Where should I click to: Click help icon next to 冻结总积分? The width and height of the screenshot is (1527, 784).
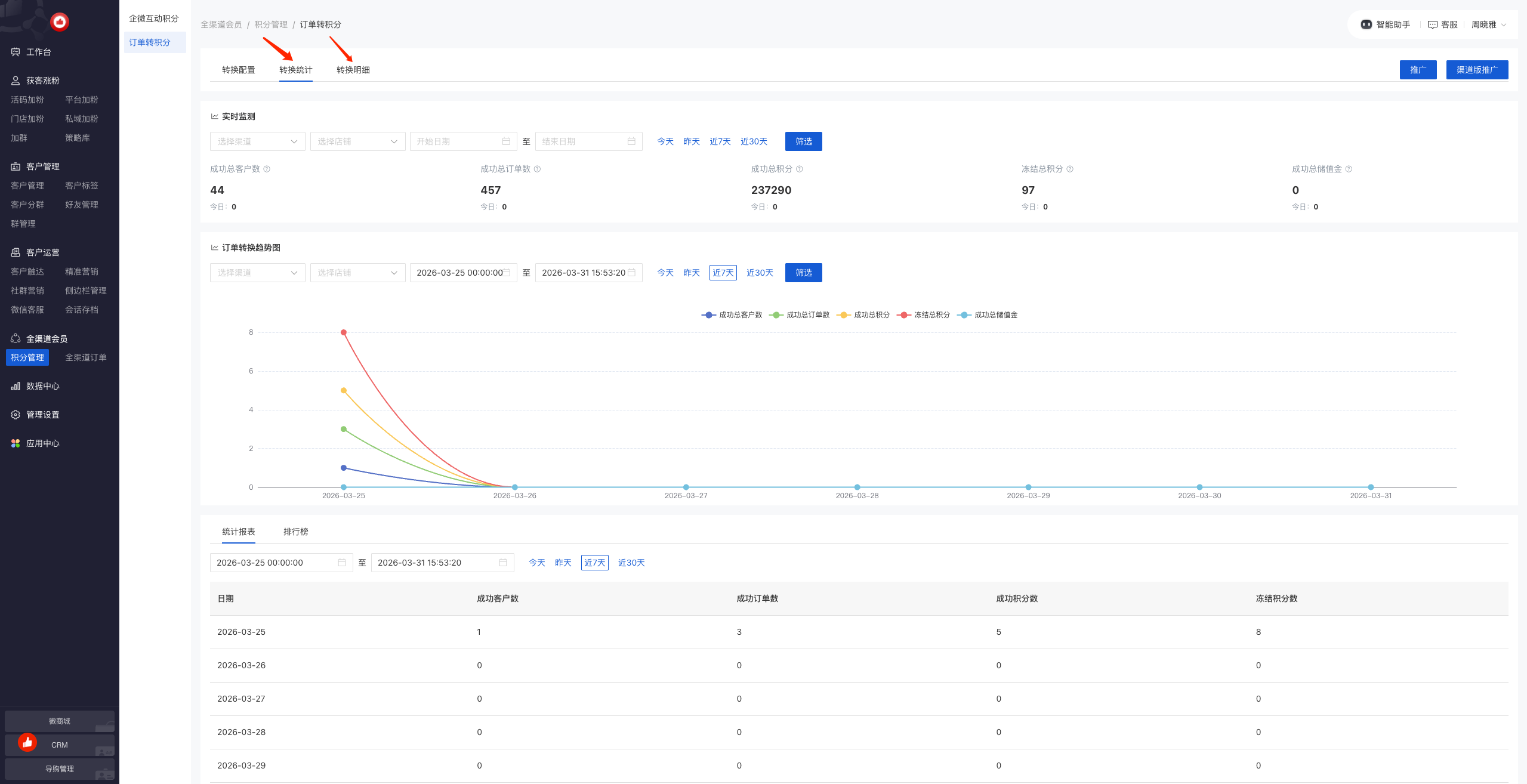(1070, 169)
